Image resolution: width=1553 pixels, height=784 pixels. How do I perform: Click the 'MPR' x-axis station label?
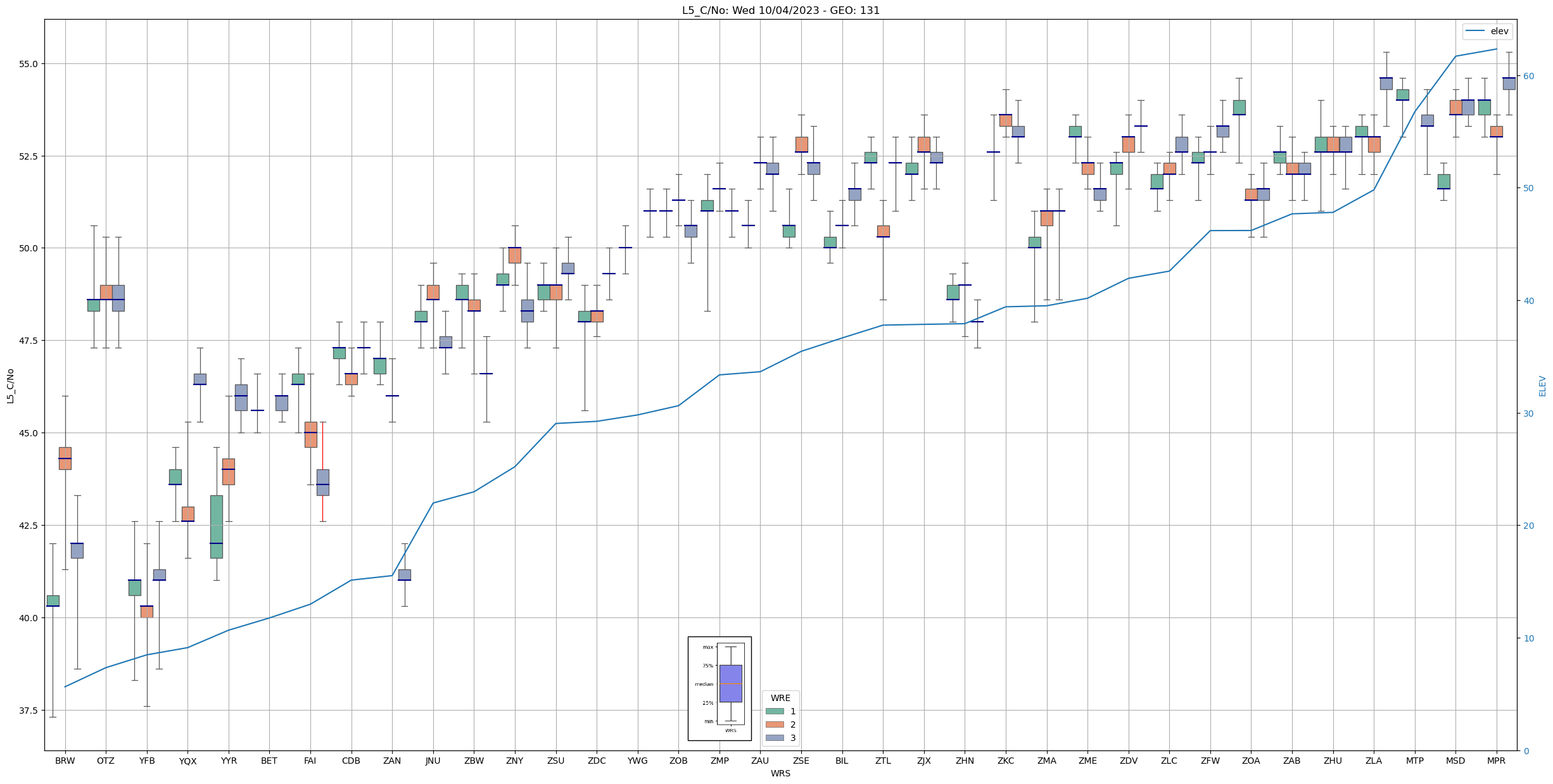[x=1497, y=761]
